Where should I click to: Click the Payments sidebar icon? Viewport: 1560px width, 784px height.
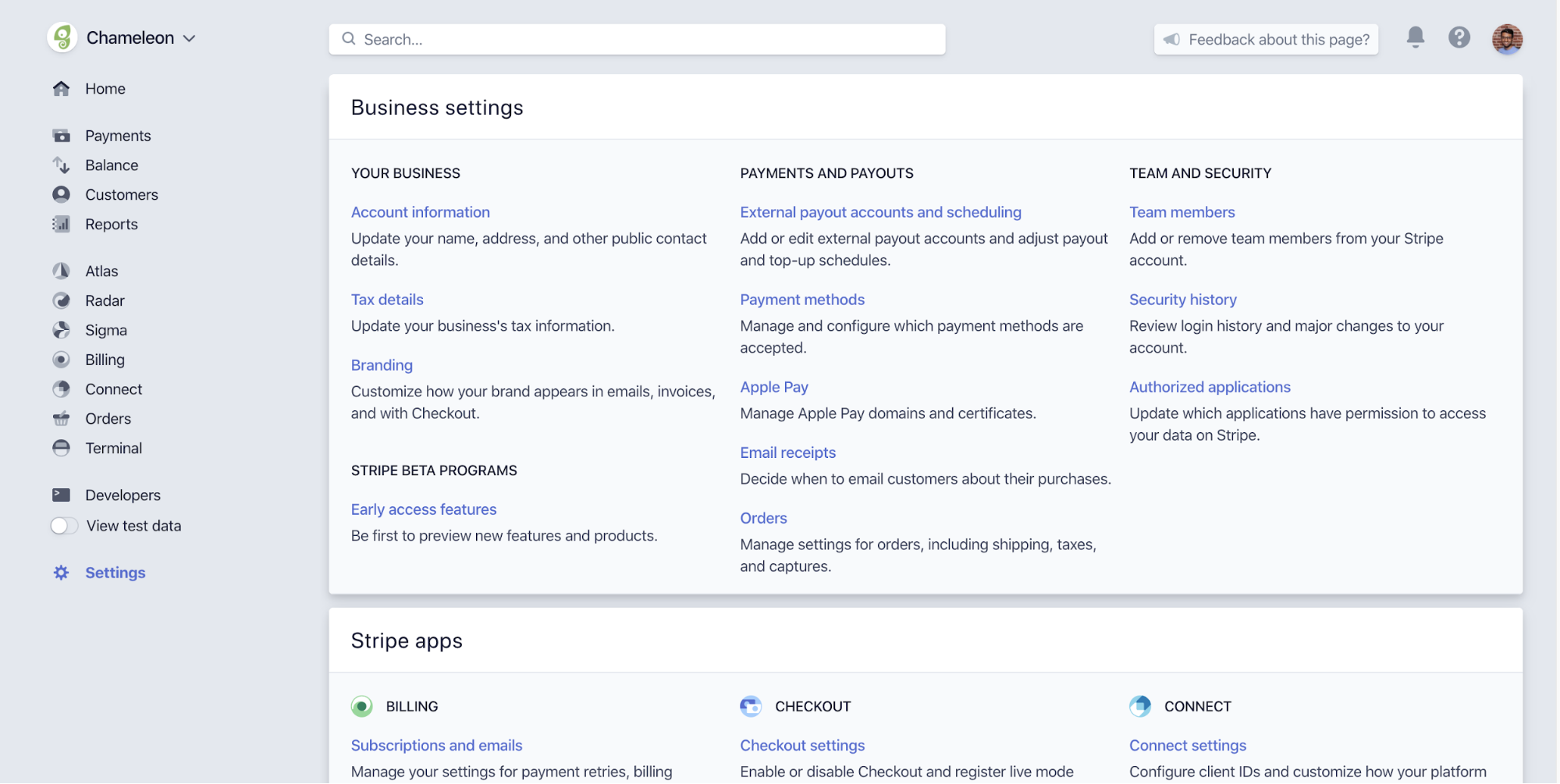(x=61, y=136)
